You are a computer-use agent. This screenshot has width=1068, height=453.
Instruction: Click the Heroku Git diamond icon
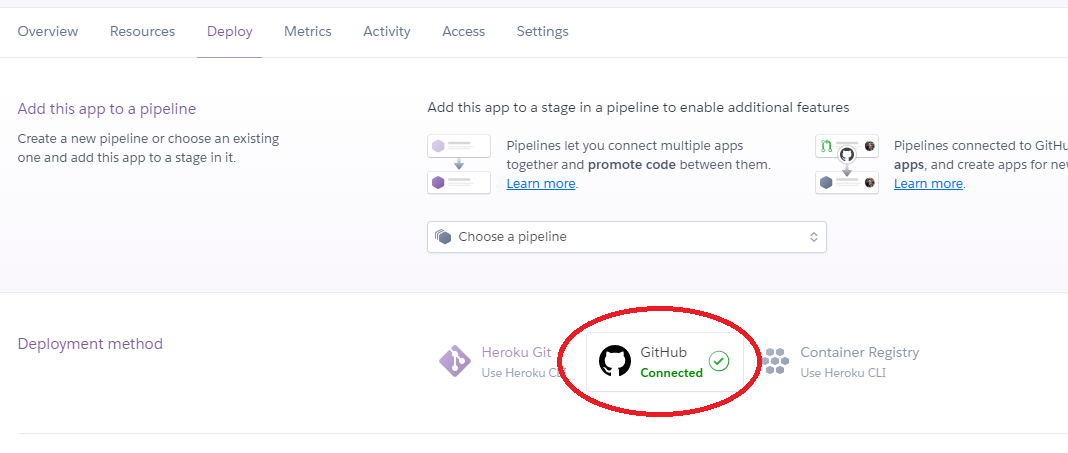[455, 361]
